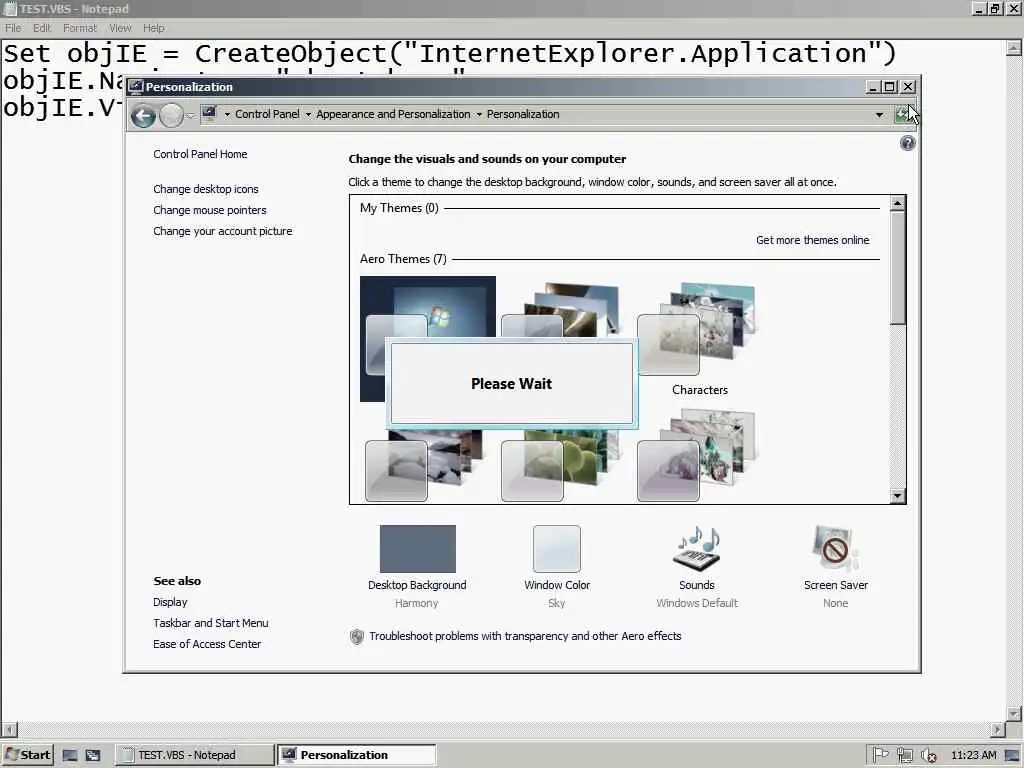Click the Window Color label

557,585
